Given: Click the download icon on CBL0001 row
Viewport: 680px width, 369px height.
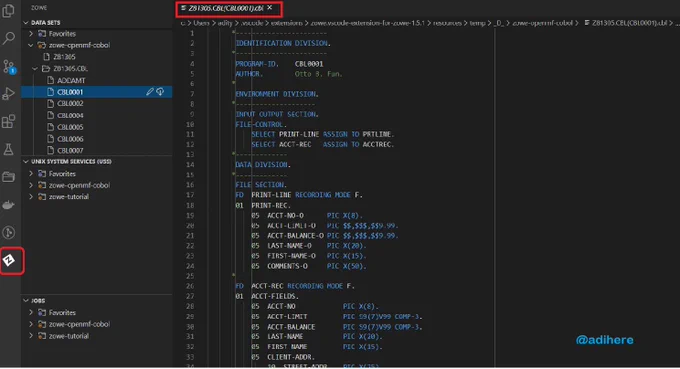Looking at the screenshot, I should pos(160,91).
